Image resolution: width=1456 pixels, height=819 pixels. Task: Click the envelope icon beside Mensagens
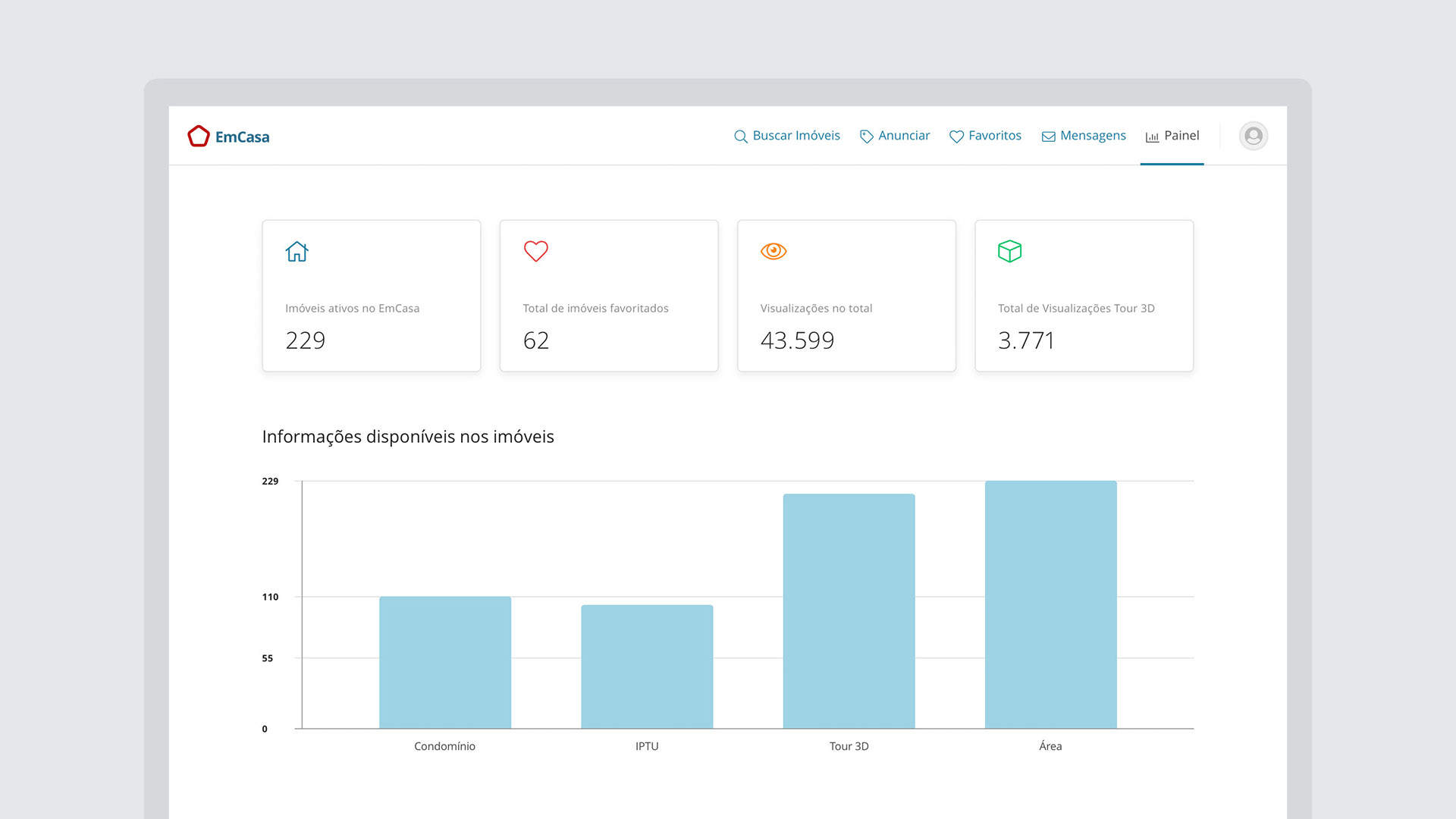pyautogui.click(x=1048, y=136)
